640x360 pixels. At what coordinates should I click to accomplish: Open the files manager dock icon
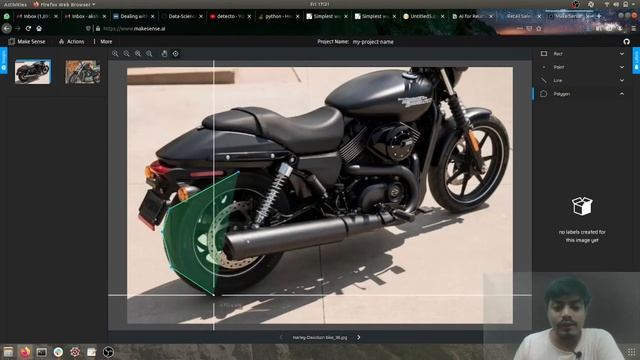[x=8, y=352]
